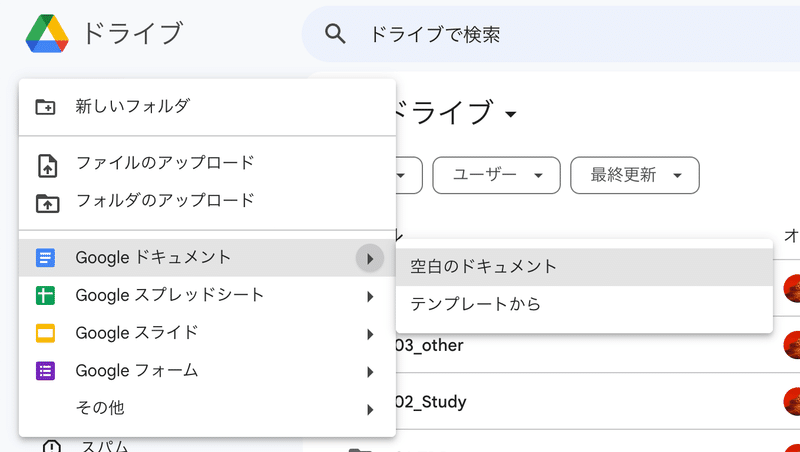
Task: Select テンプレートから in submenu
Action: click(584, 305)
